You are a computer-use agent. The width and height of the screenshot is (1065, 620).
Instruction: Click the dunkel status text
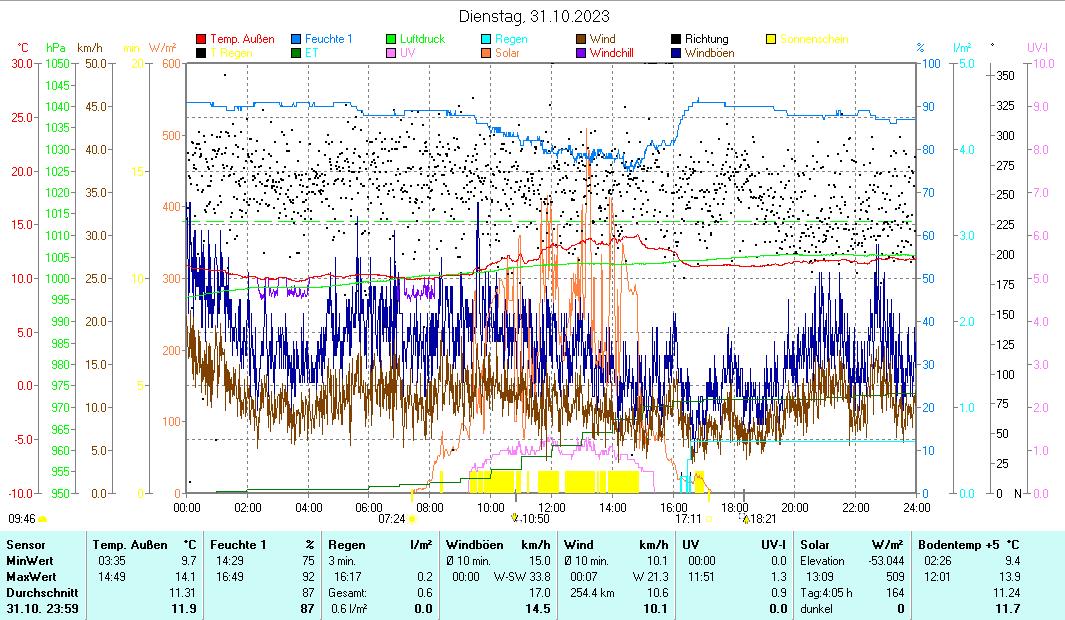click(x=816, y=608)
